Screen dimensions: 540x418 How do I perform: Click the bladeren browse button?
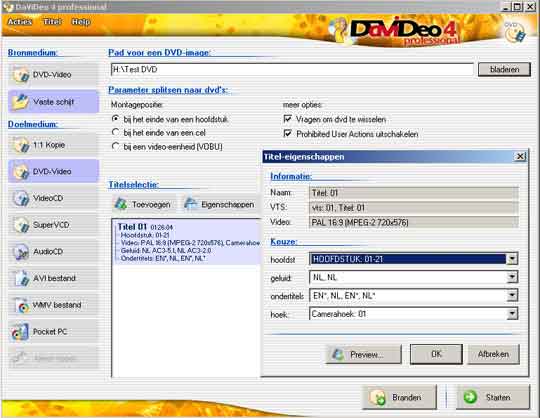505,70
